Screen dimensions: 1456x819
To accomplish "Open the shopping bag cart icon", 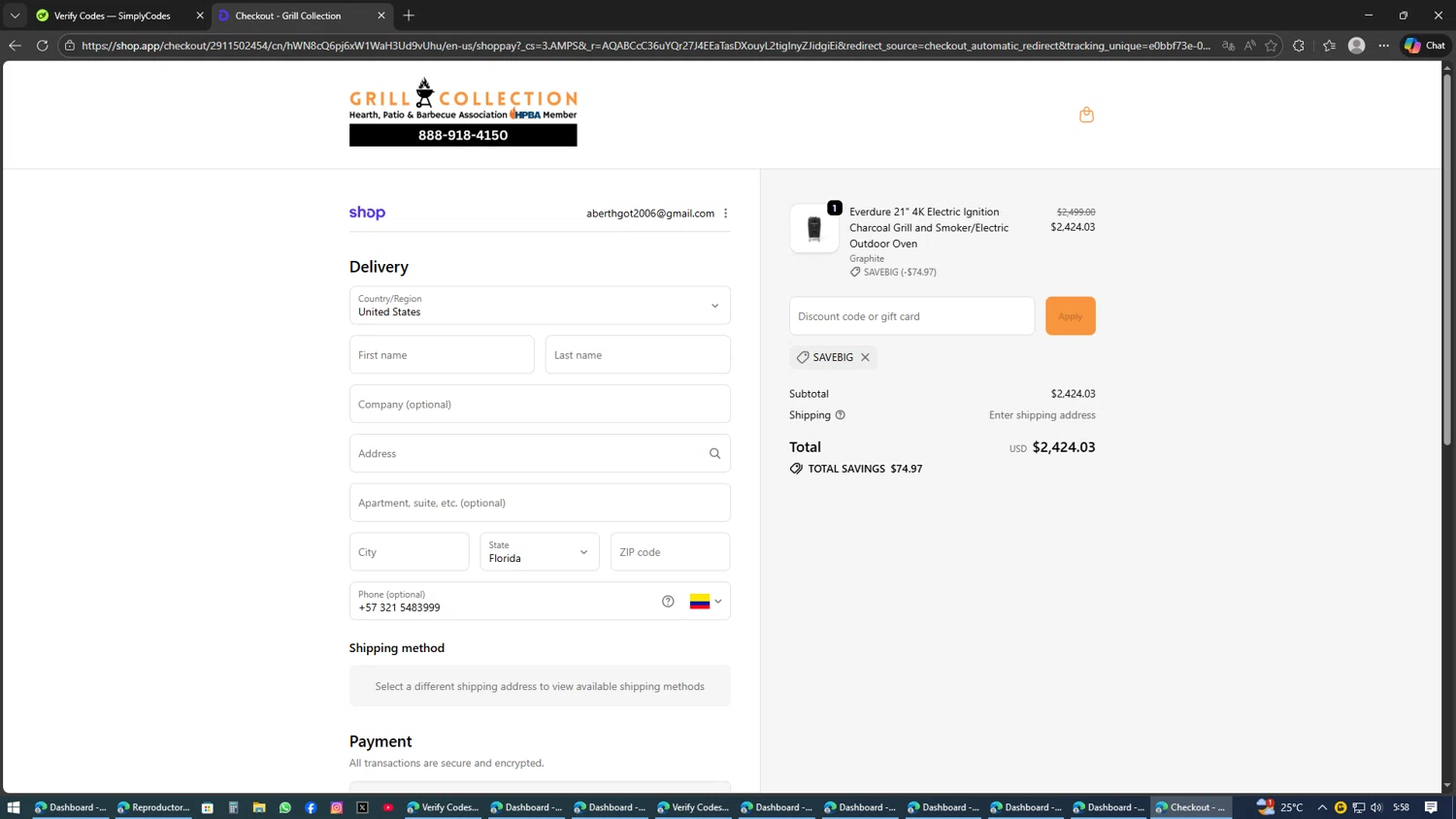I will [1086, 115].
